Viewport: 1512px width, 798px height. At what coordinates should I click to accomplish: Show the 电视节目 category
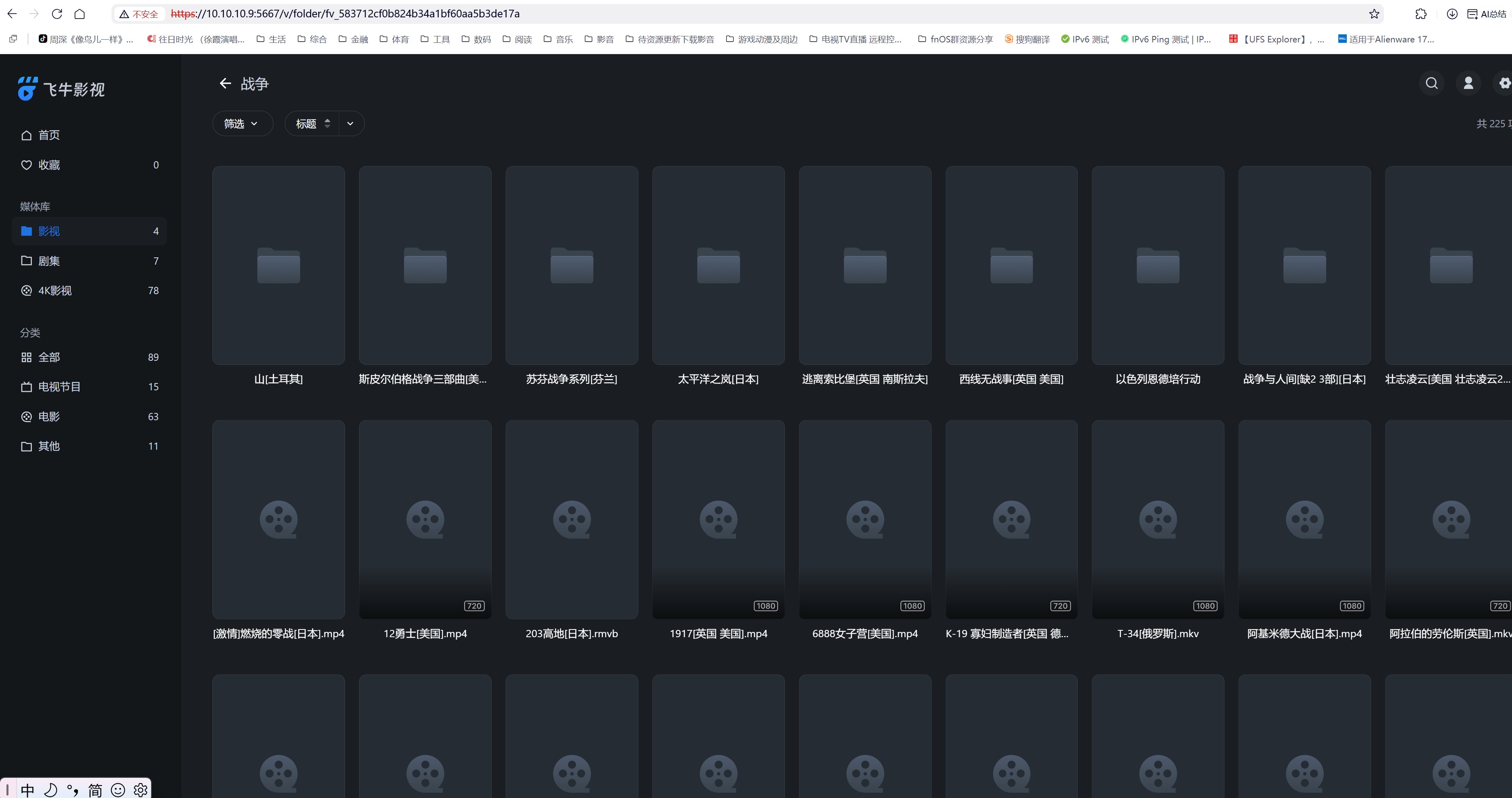tap(89, 387)
